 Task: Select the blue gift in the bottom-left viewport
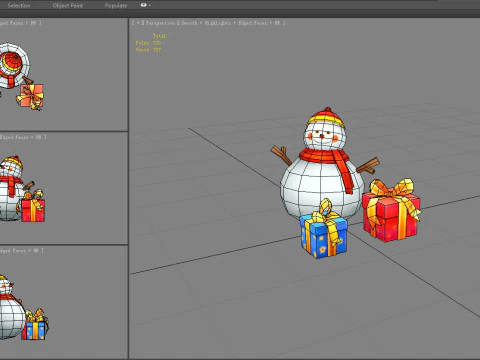point(35,325)
